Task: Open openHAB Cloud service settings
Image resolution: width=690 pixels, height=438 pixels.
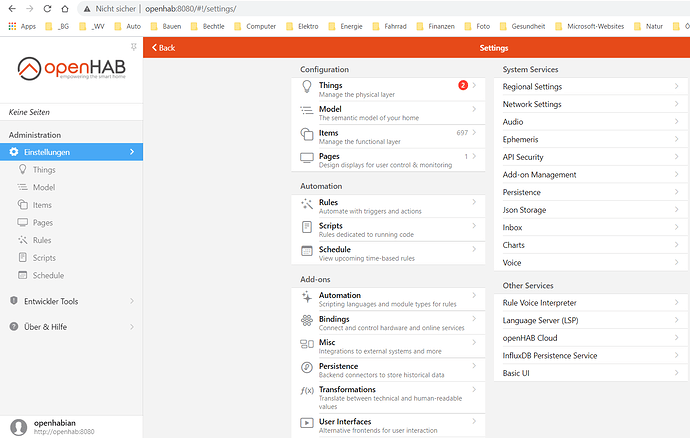Action: (591, 338)
